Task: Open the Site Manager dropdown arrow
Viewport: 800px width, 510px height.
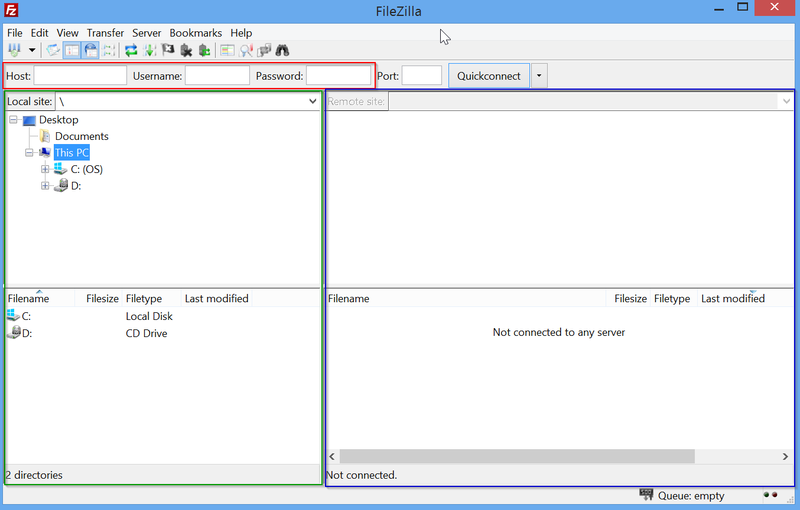Action: 32,50
